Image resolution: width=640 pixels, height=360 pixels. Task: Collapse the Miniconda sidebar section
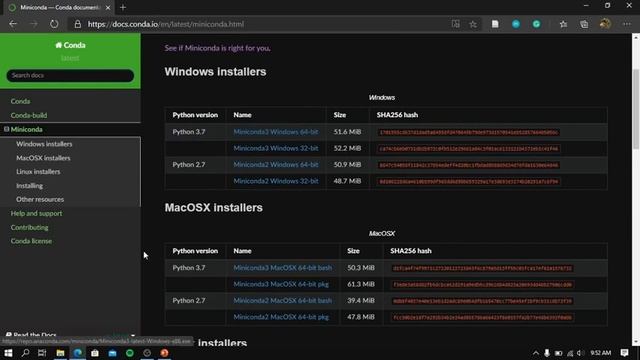7,129
